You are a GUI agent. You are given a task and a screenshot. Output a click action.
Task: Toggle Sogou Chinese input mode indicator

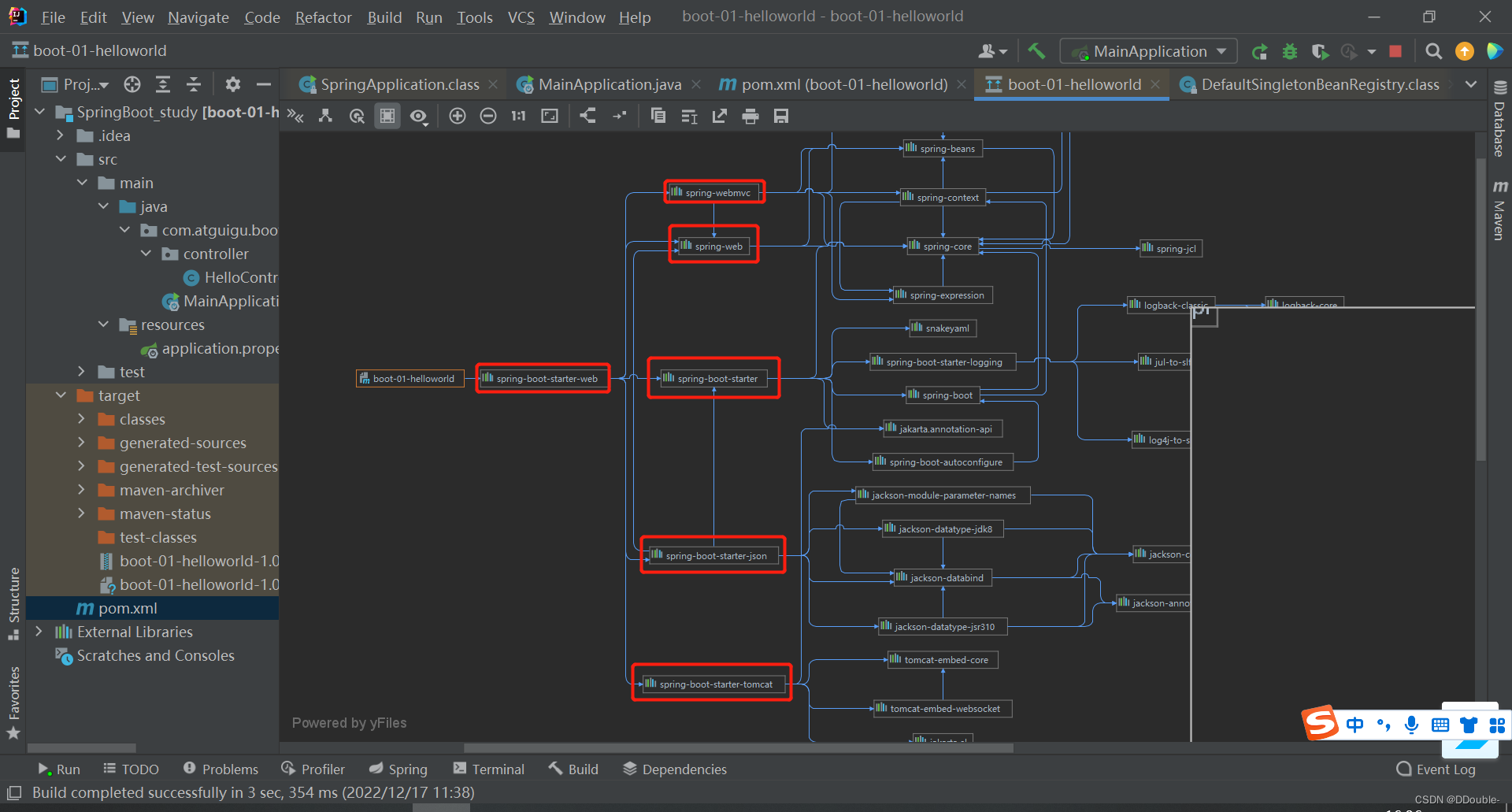(1354, 725)
